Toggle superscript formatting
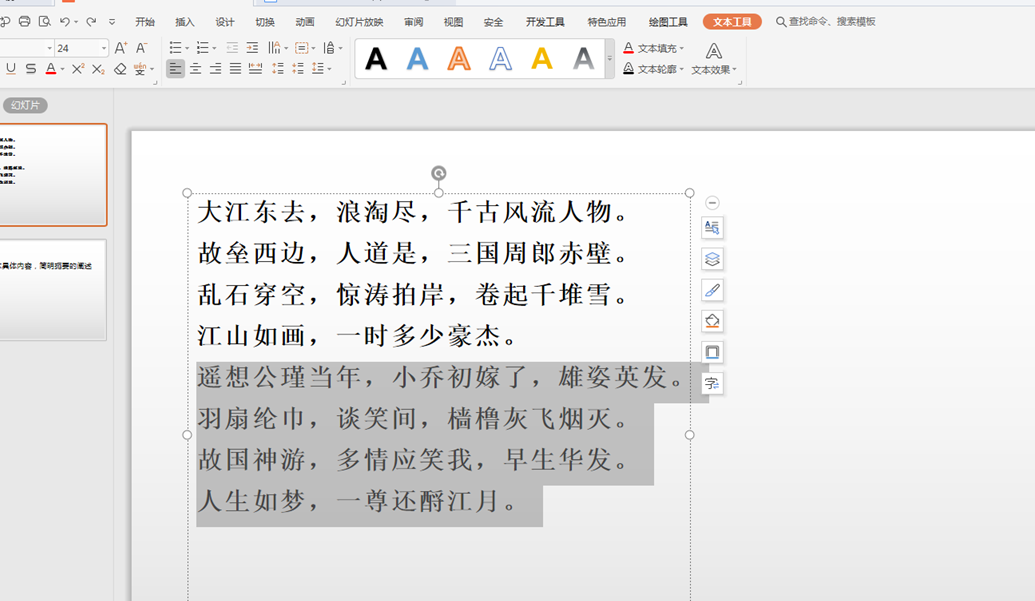Image resolution: width=1035 pixels, height=601 pixels. [x=78, y=69]
